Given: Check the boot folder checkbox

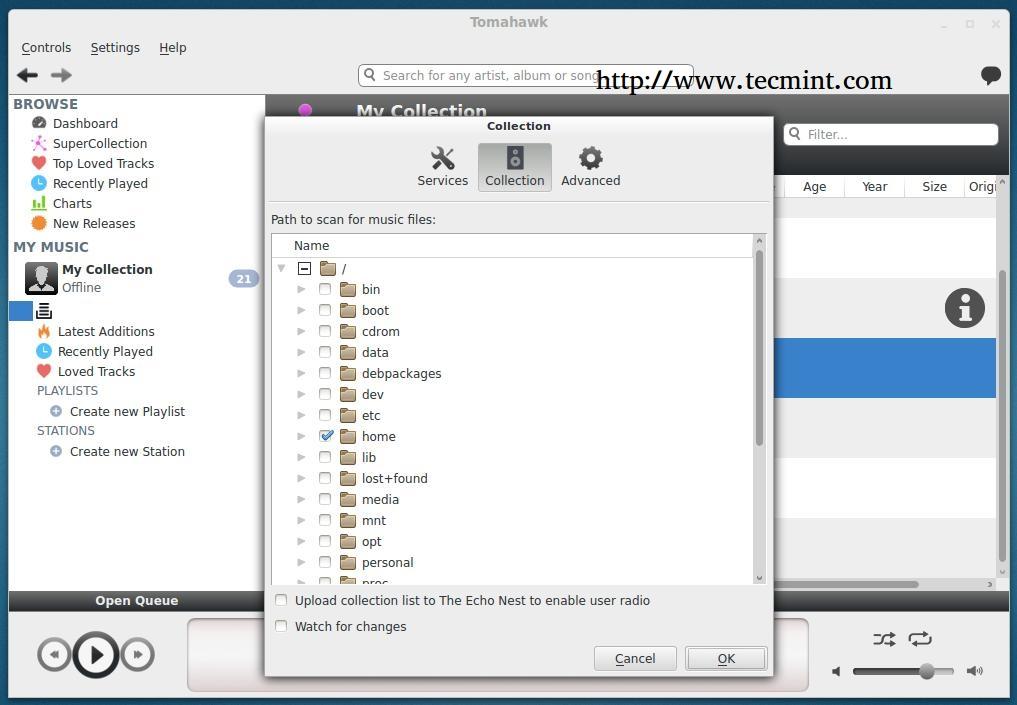Looking at the screenshot, I should click(325, 310).
